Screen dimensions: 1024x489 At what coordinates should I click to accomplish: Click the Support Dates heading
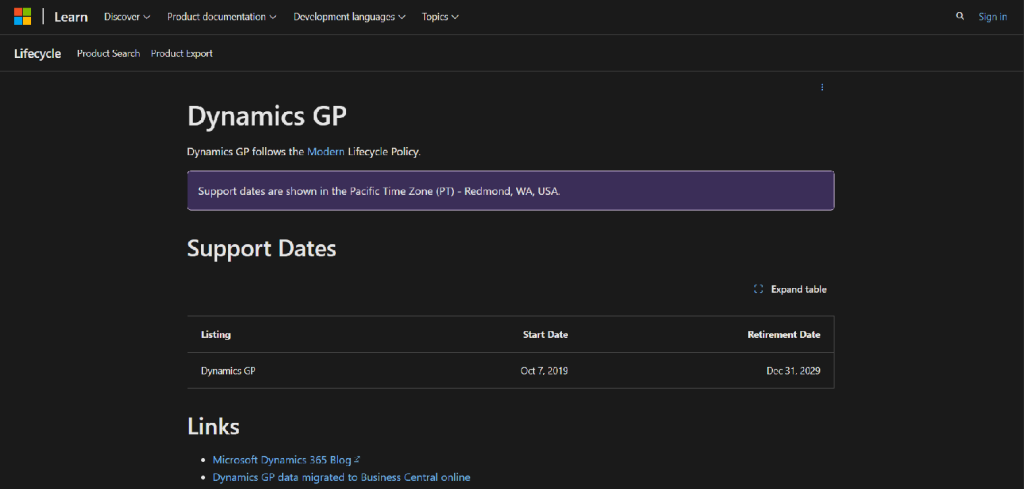click(x=261, y=248)
